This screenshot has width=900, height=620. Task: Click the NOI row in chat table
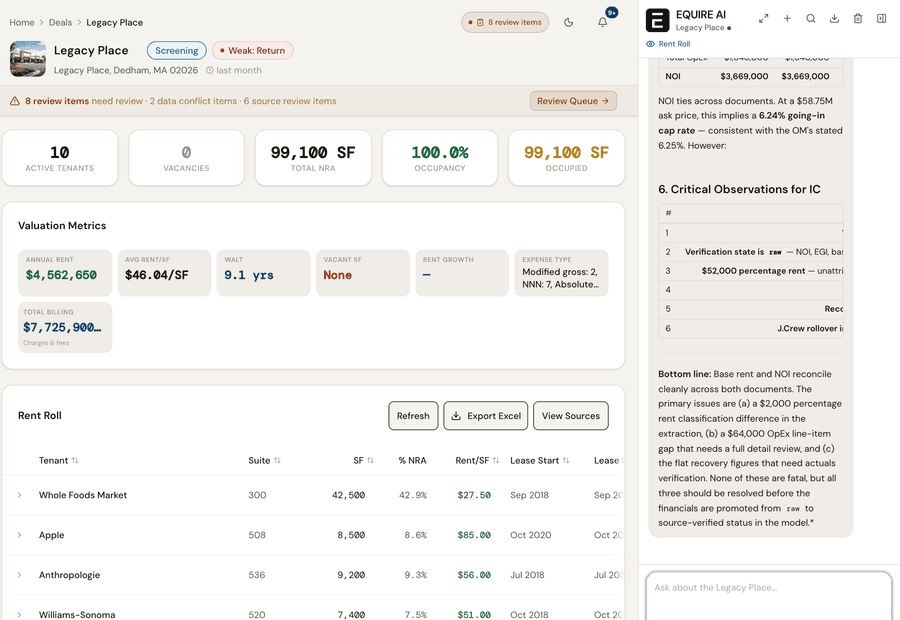click(751, 76)
